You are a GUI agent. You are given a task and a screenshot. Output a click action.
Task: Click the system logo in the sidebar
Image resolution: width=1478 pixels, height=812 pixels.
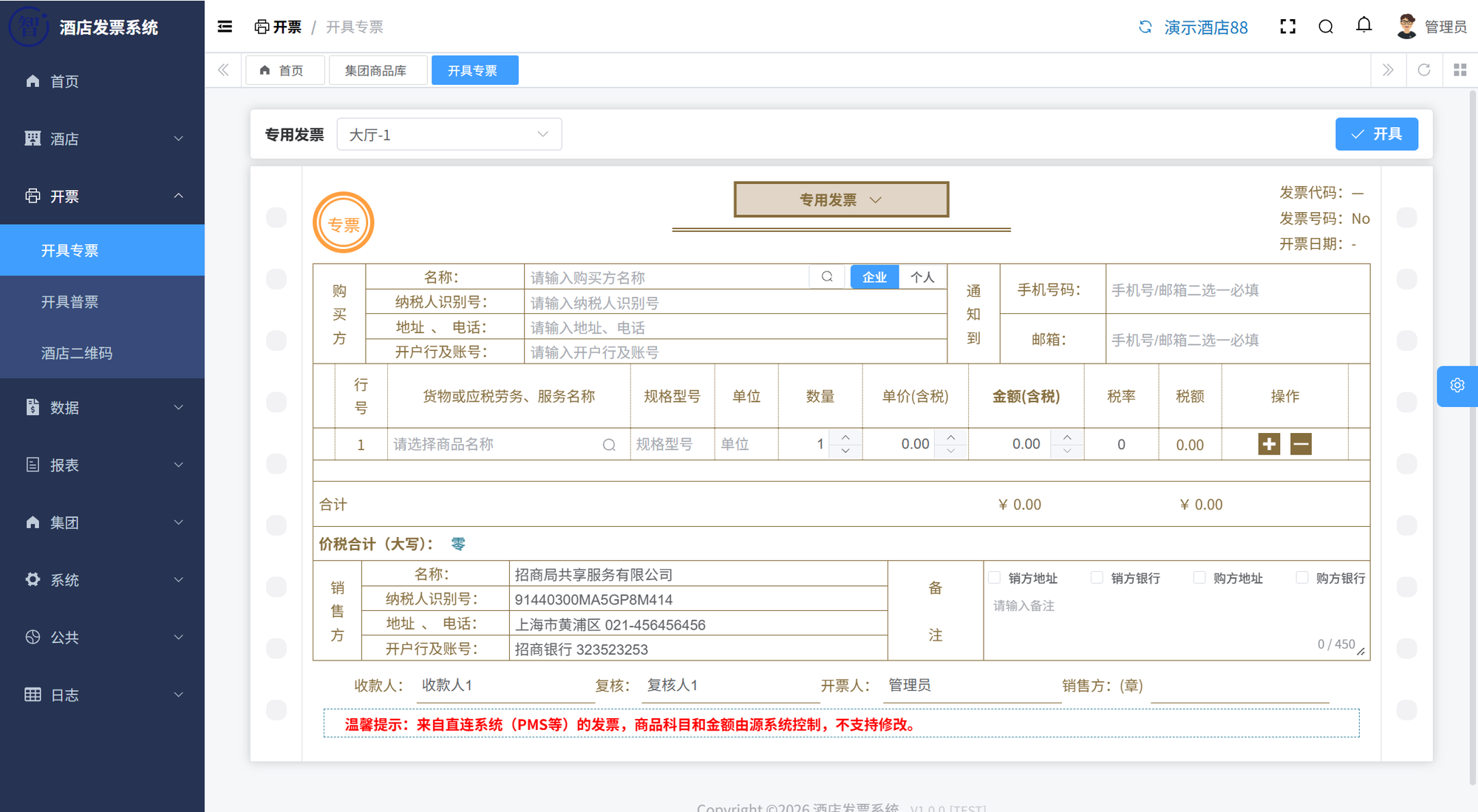[29, 27]
